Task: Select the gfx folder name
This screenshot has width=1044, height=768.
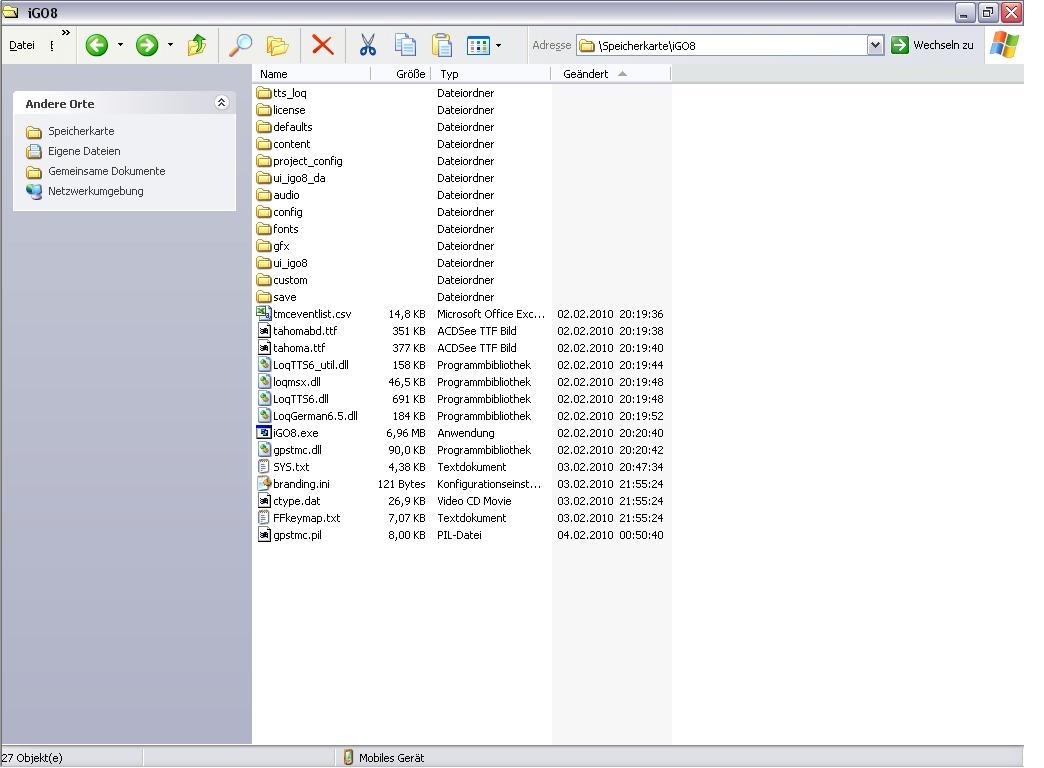Action: pos(281,246)
